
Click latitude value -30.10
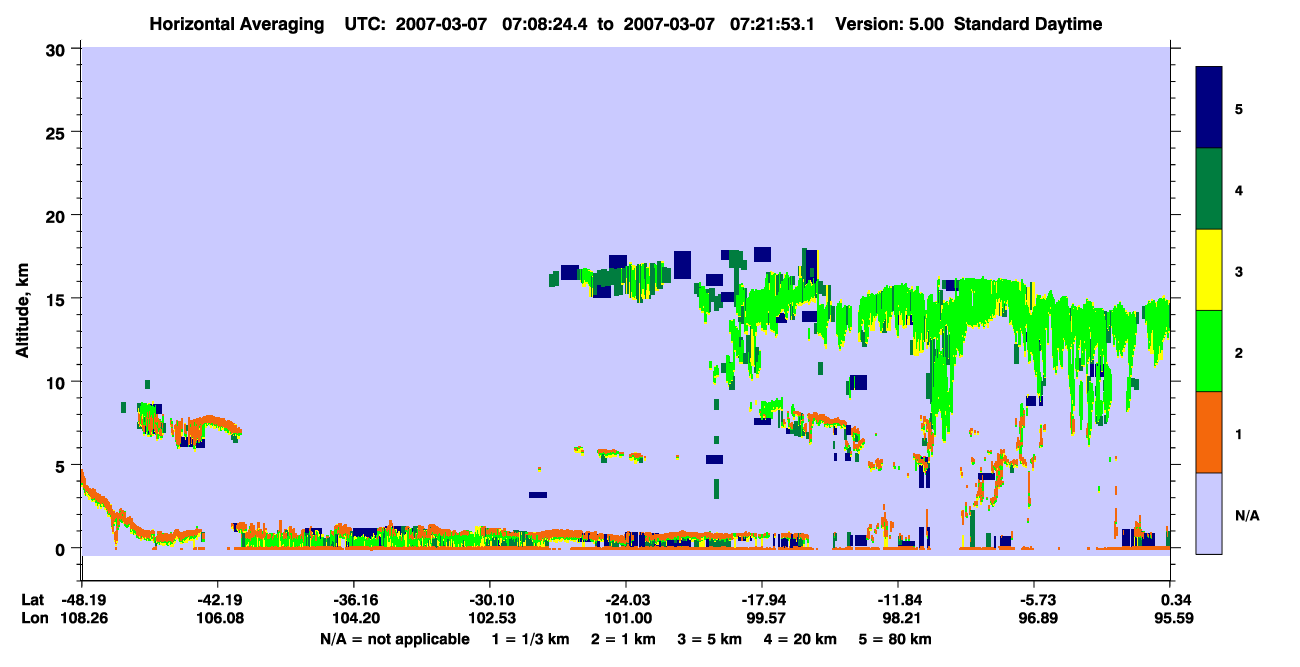tap(489, 600)
